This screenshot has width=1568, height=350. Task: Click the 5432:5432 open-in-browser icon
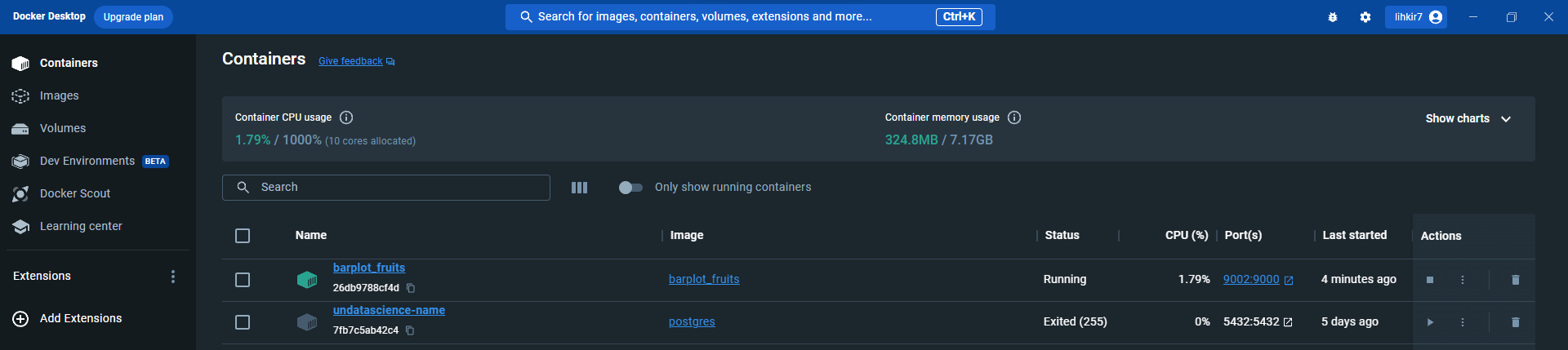point(1288,322)
